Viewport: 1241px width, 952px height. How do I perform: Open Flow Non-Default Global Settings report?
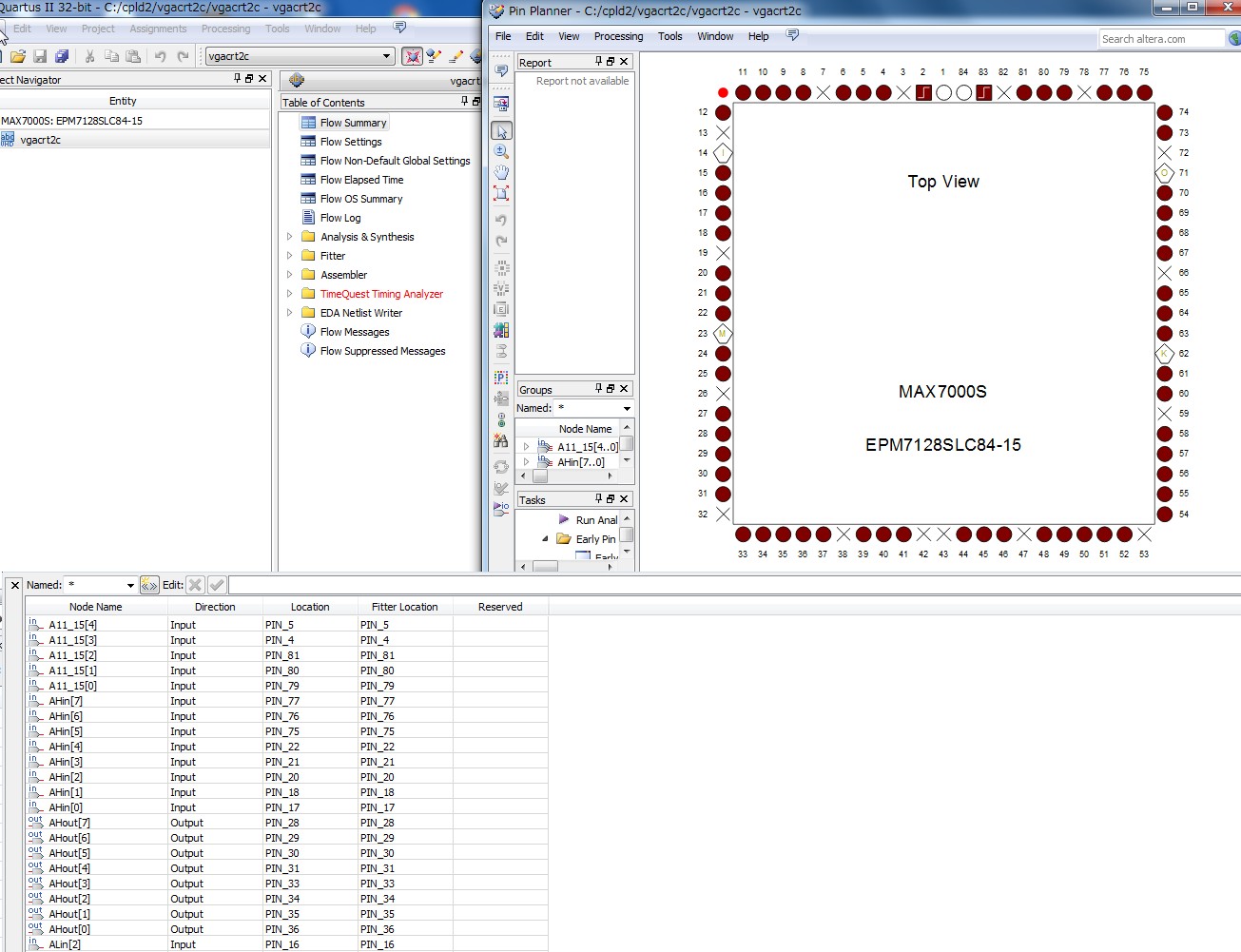click(x=395, y=161)
